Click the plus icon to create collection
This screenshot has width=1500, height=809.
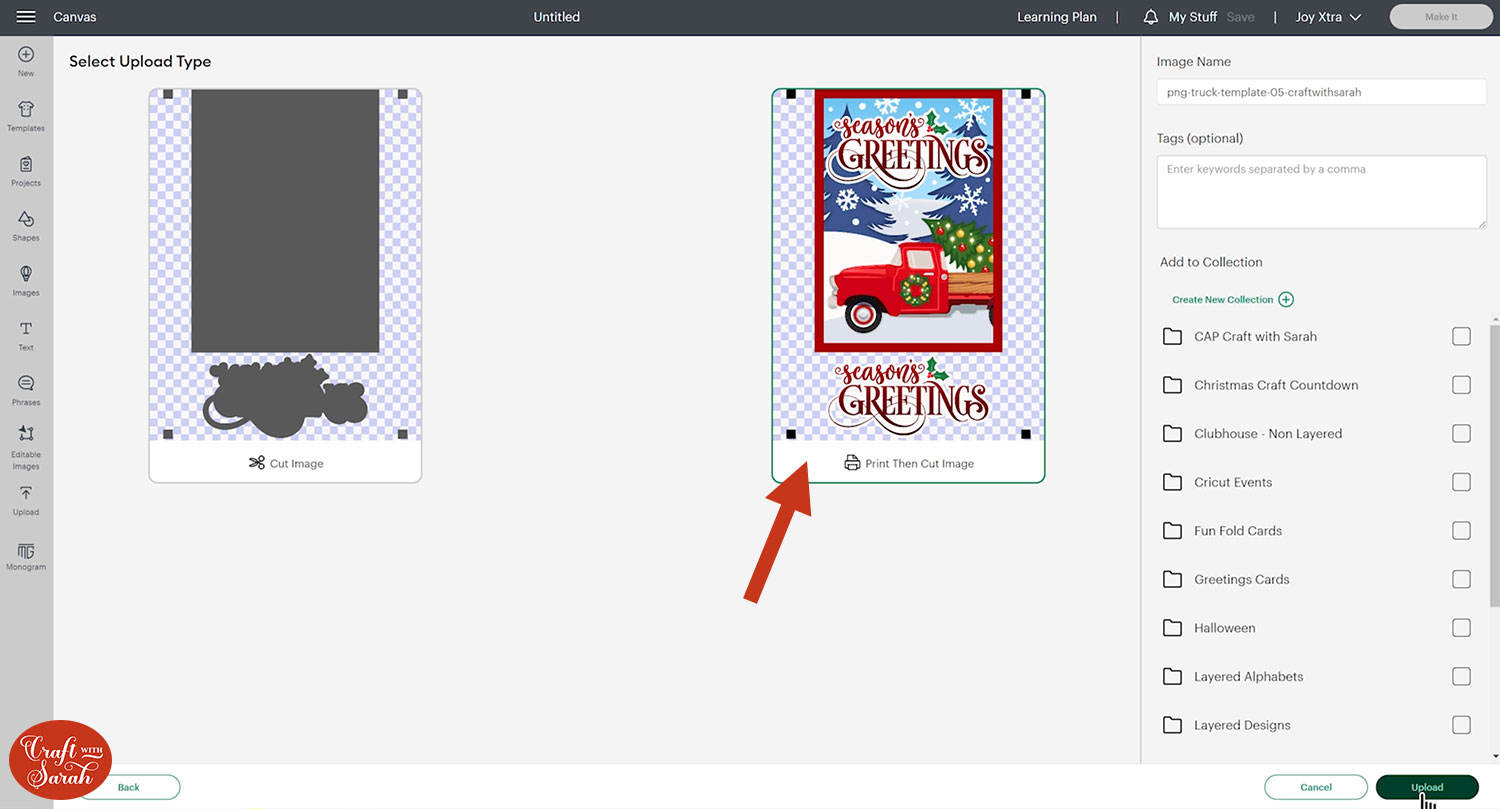tap(1286, 299)
